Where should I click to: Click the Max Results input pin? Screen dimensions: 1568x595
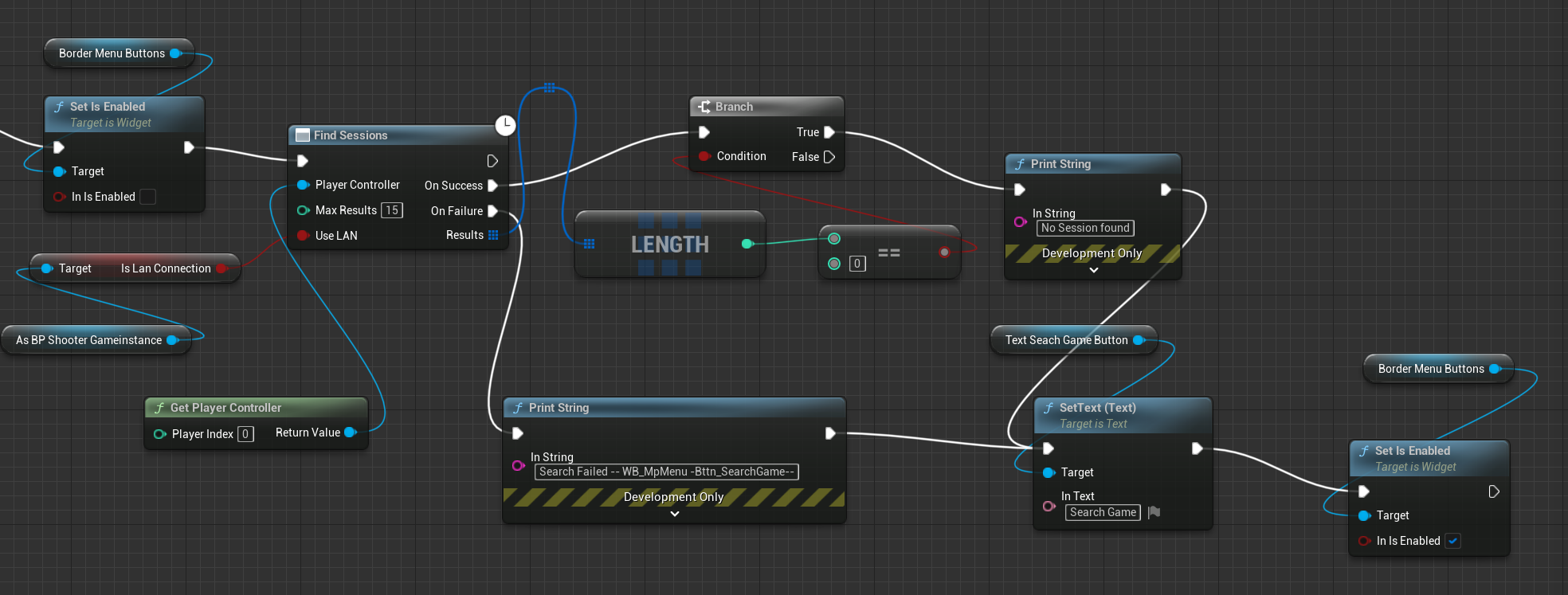[x=303, y=210]
